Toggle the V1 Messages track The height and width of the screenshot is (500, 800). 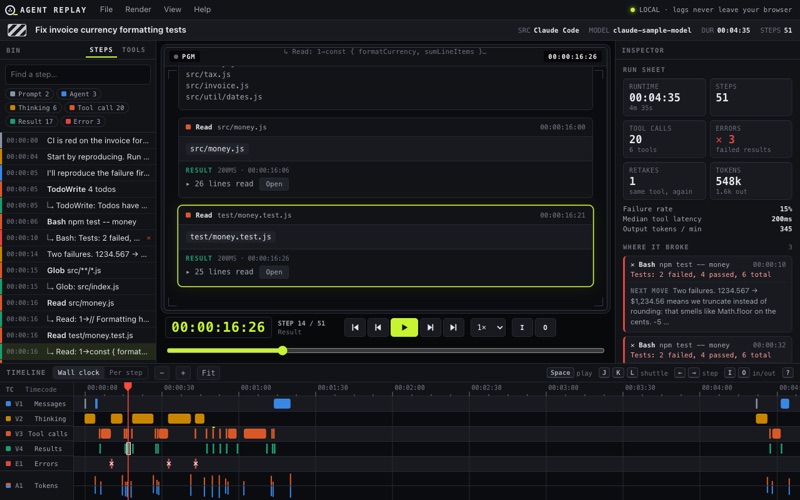[x=36, y=404]
